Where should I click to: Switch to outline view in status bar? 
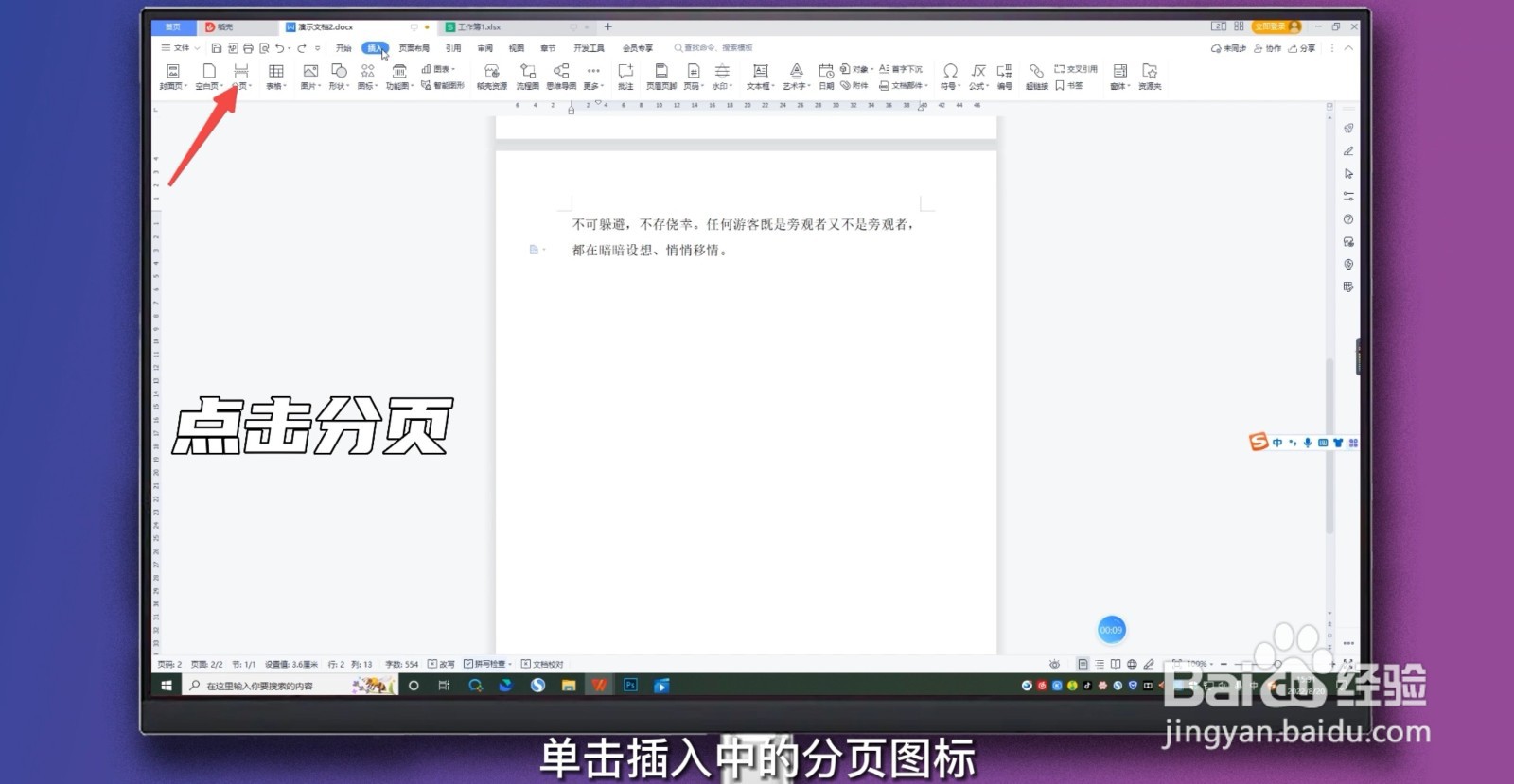click(x=1100, y=664)
